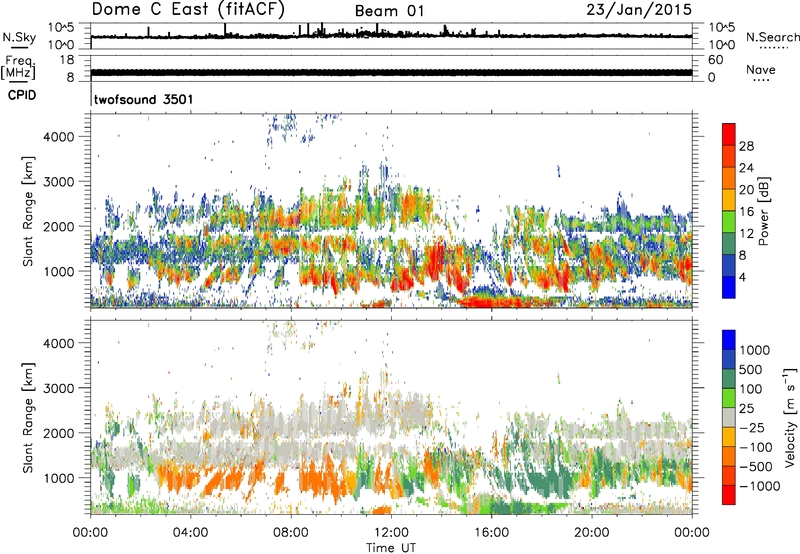Click the '3000' tick of the velocity panel
The image size is (800, 554).
pos(58,388)
